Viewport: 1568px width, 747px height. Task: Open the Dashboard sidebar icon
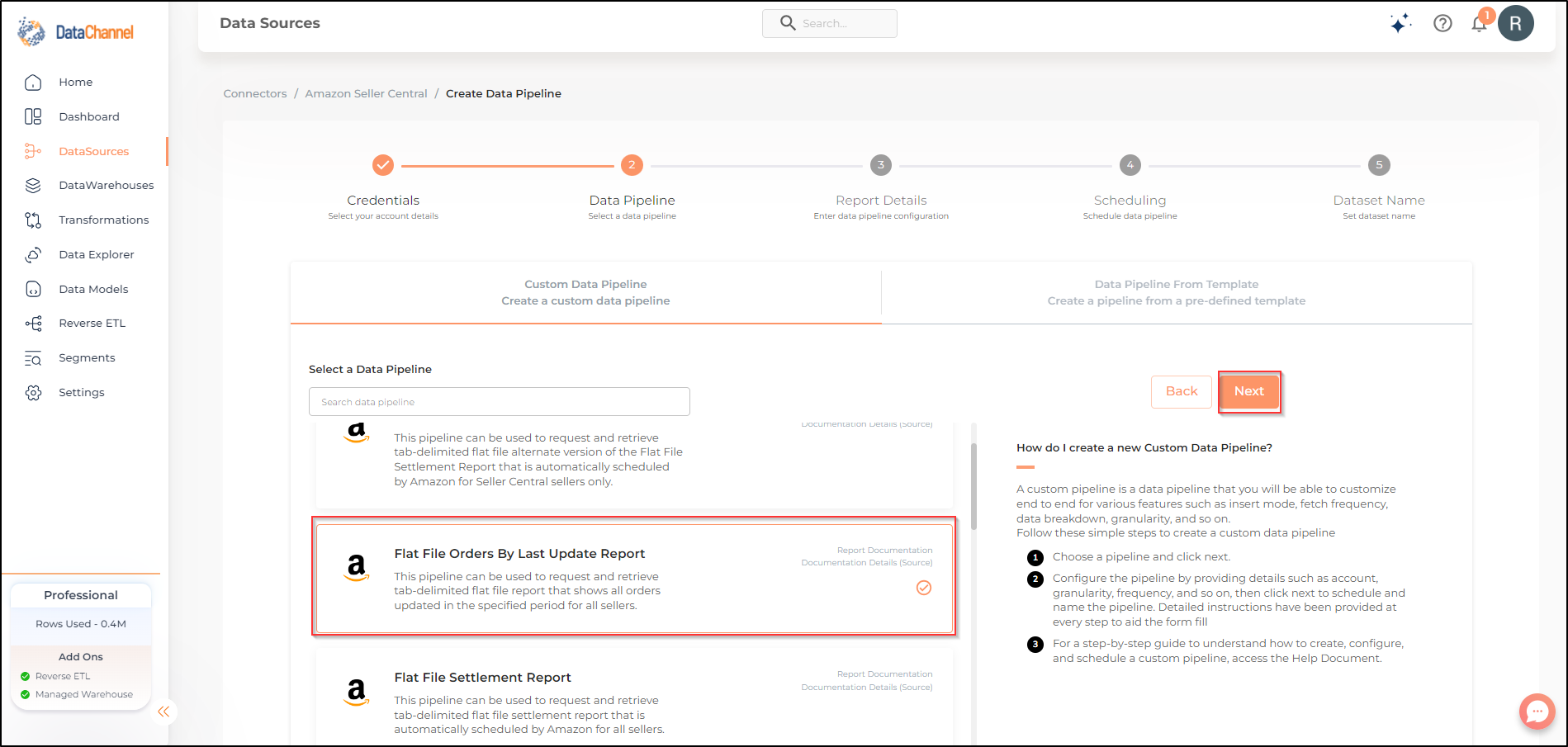coord(33,117)
